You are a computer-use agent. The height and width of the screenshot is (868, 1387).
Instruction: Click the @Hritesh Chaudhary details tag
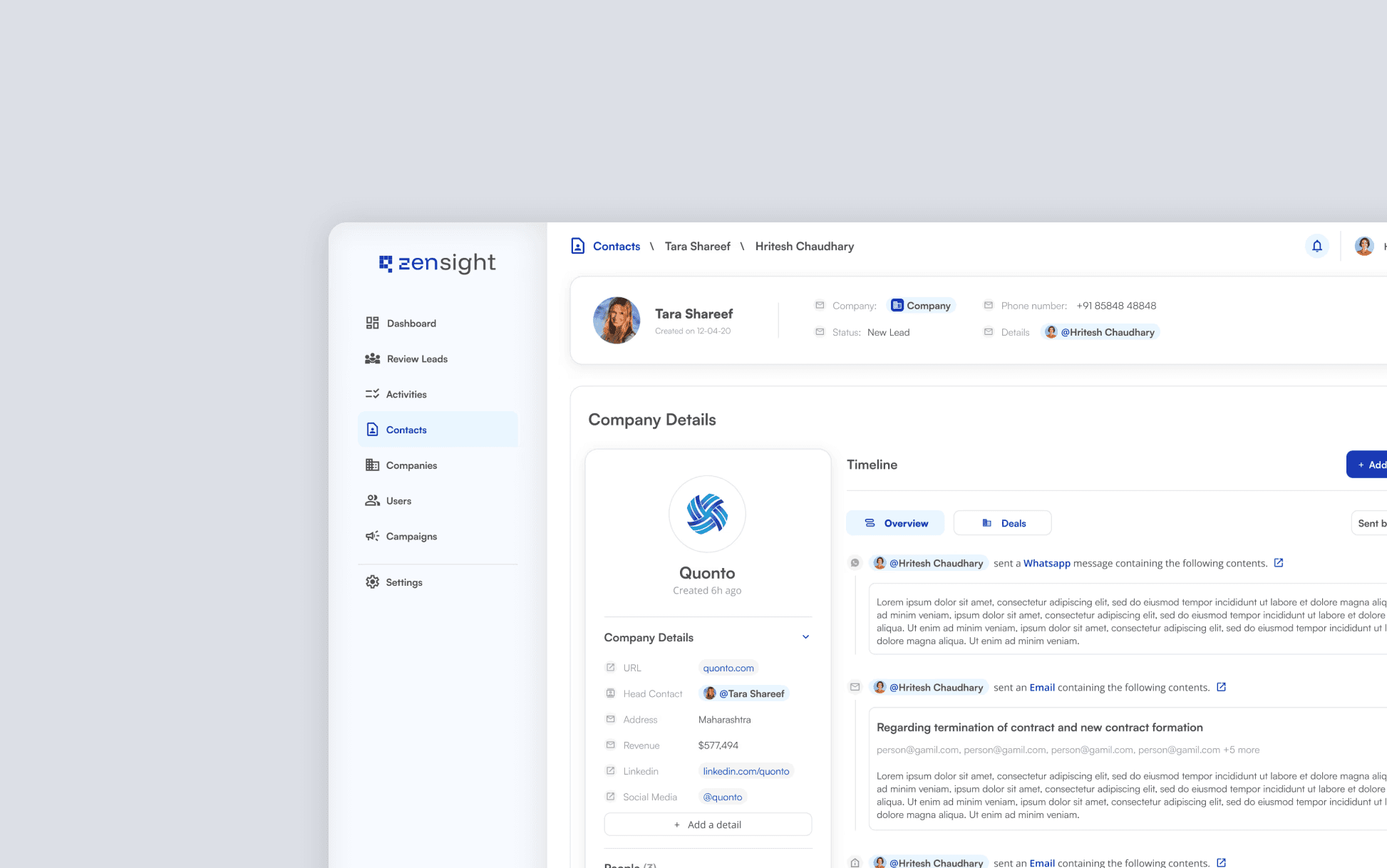click(1100, 332)
